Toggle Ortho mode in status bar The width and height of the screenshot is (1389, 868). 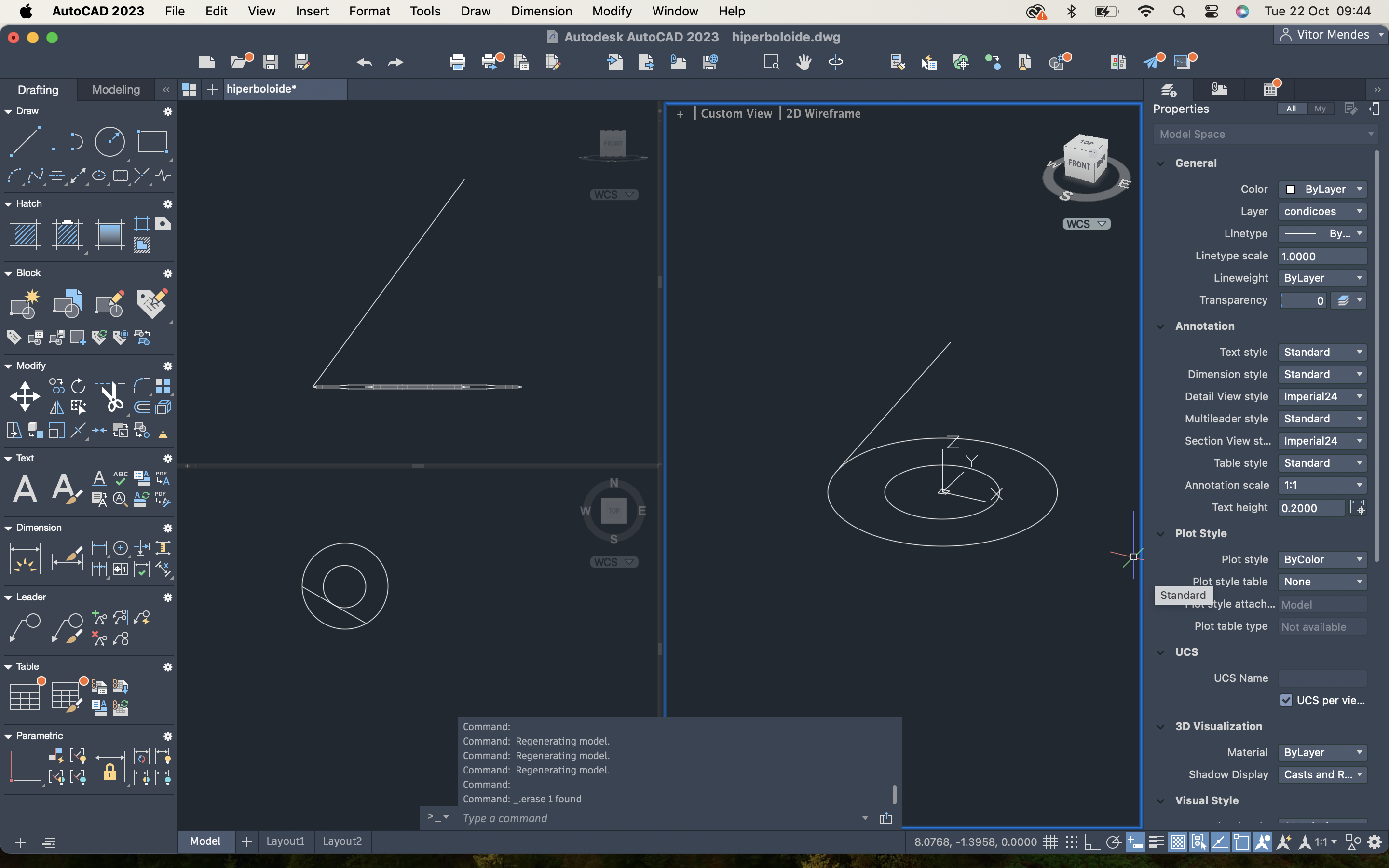pyautogui.click(x=1092, y=842)
